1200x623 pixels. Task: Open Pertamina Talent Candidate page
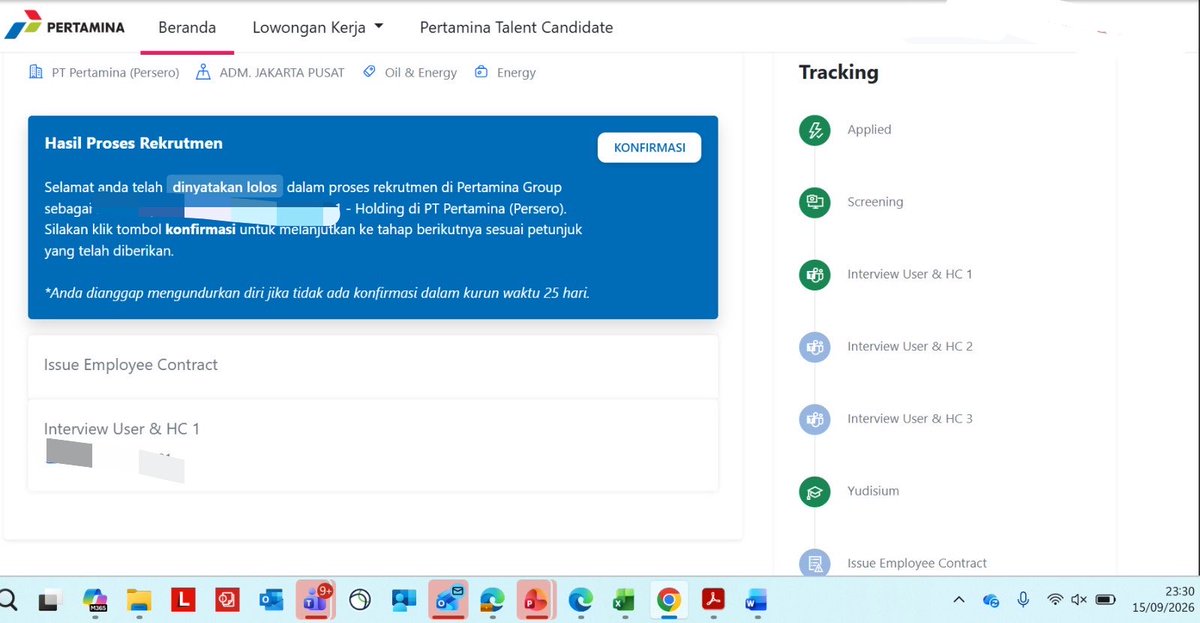click(x=516, y=28)
